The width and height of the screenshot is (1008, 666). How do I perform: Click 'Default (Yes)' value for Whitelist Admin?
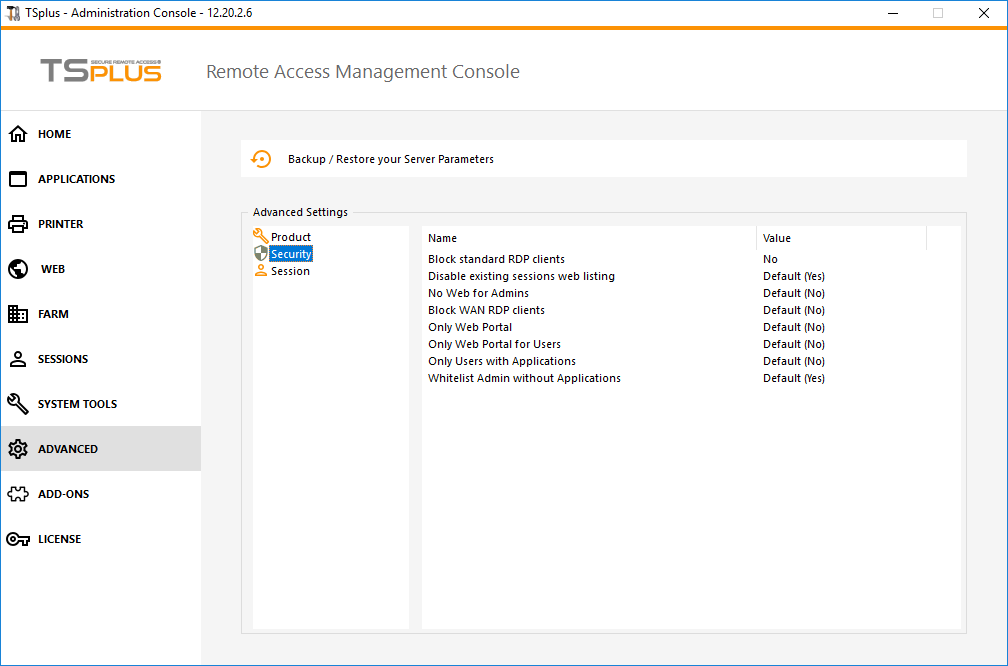tap(794, 378)
